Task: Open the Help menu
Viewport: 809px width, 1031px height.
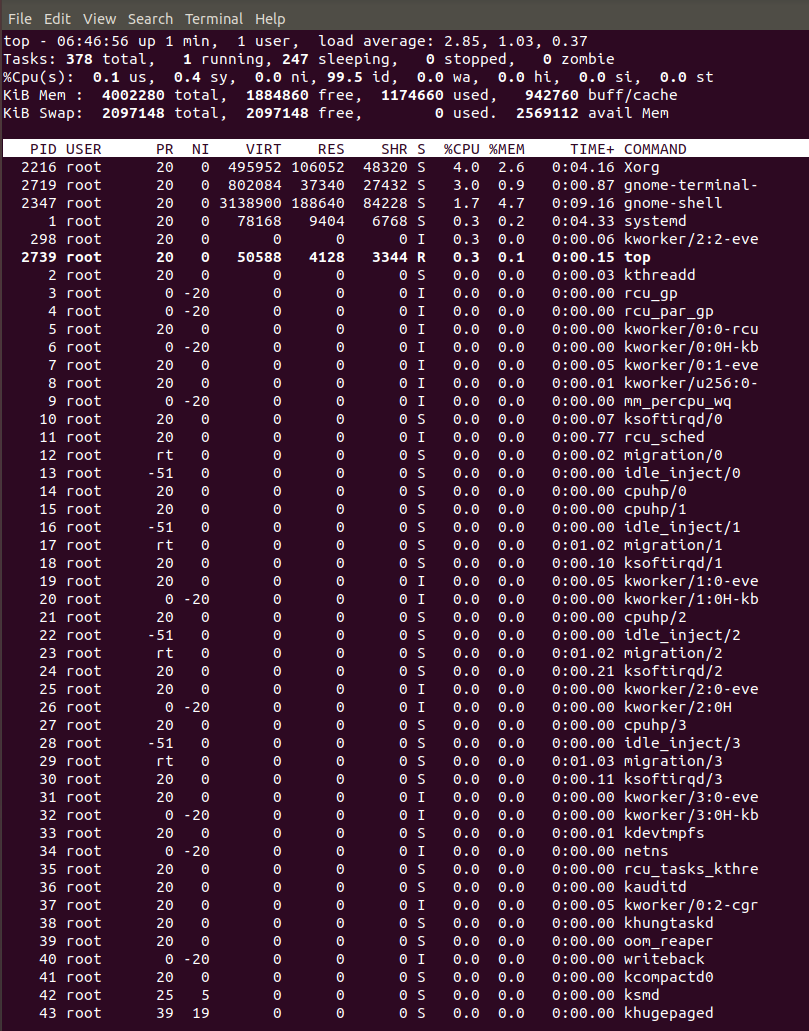Action: [x=270, y=18]
